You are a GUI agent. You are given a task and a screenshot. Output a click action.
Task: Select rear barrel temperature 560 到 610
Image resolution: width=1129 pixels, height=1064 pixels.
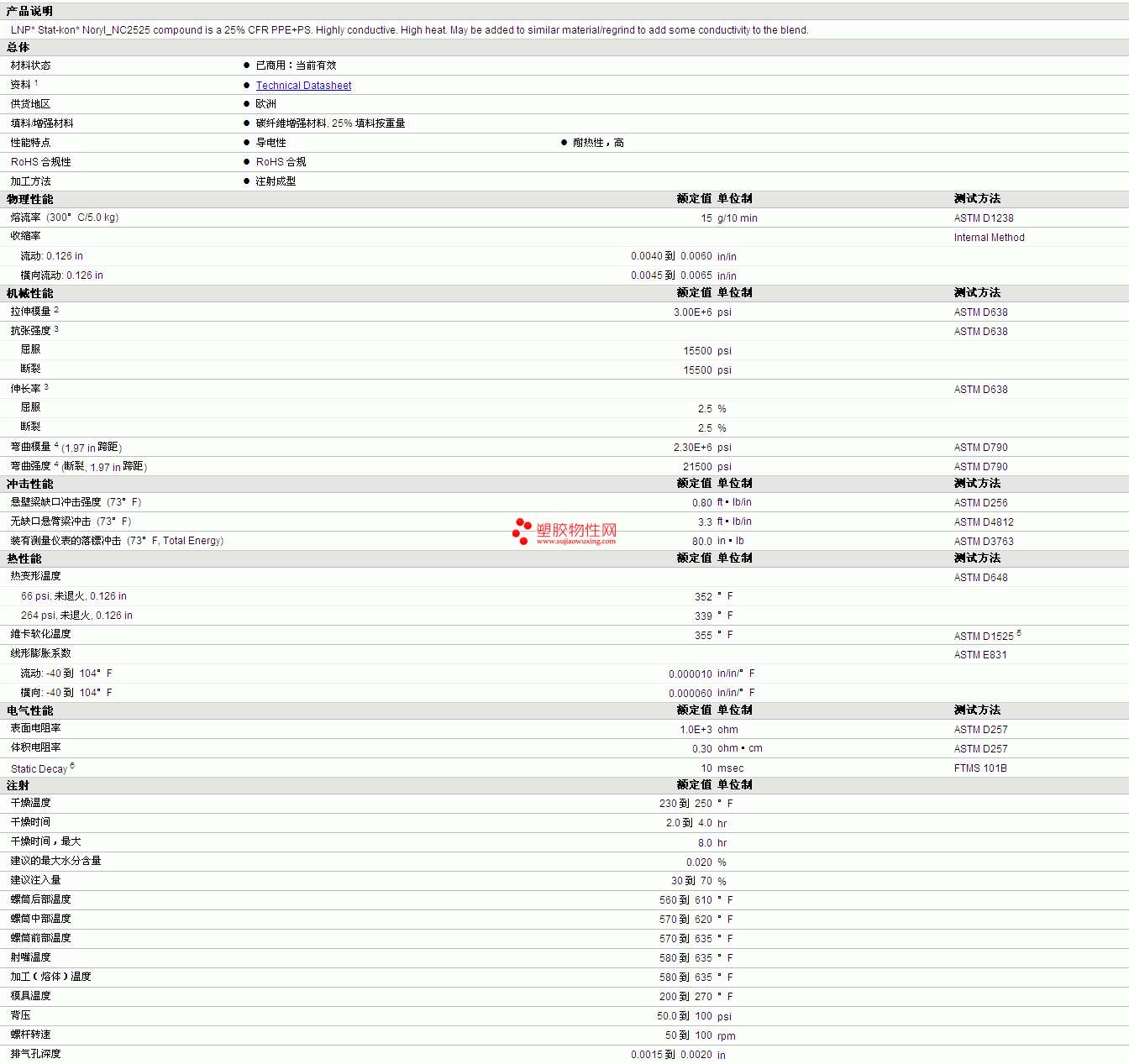[x=685, y=900]
